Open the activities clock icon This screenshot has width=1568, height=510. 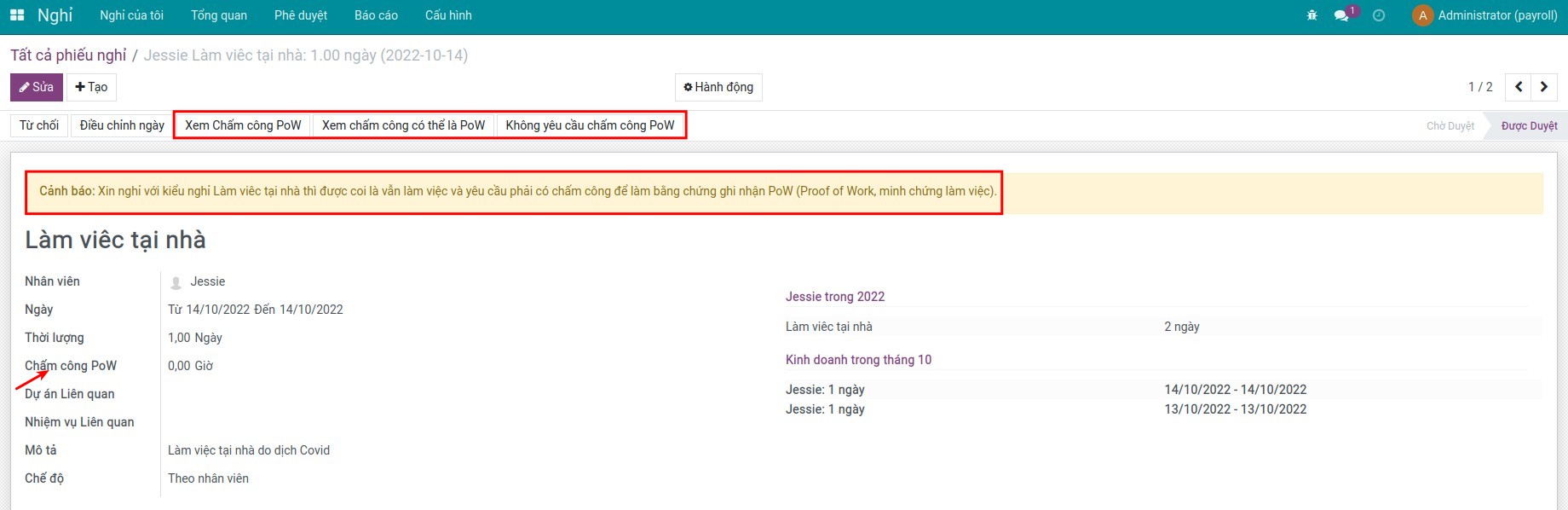coord(1379,15)
